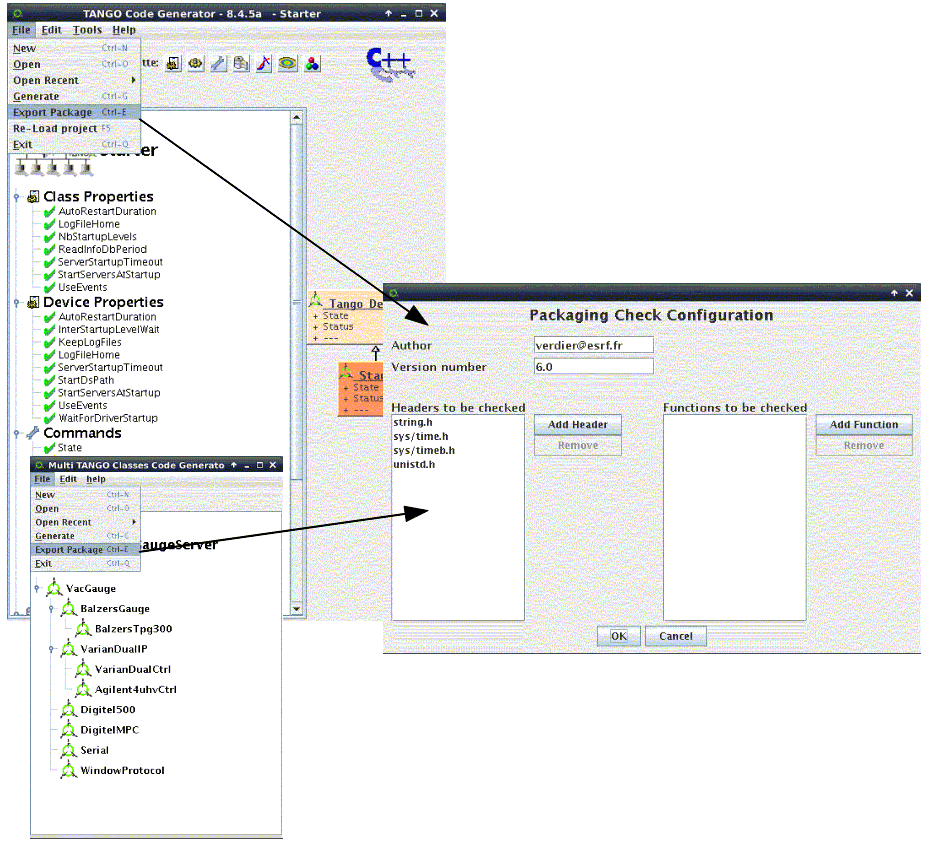Open the Edit menu in the TANGO Code Generator window

[51, 30]
